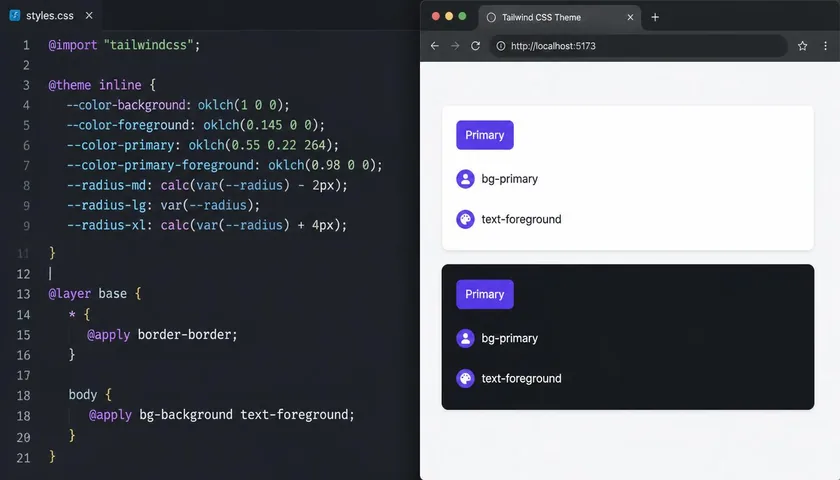
Task: Click the red close button of the browser window
Action: (x=436, y=17)
